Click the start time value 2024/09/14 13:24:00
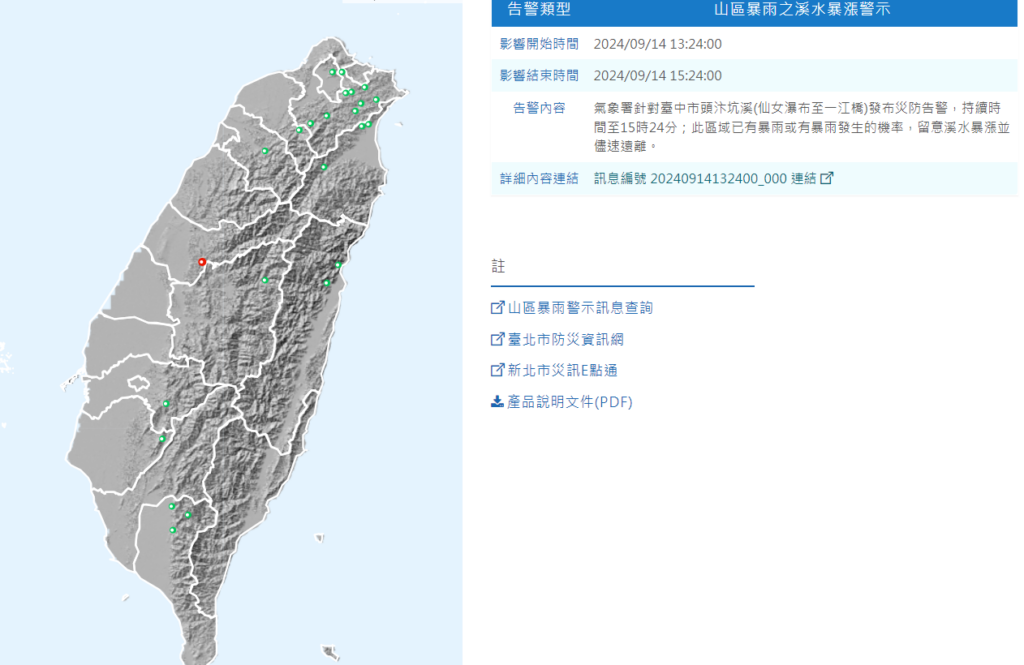Screen dimensions: 1024x665 [x=657, y=44]
